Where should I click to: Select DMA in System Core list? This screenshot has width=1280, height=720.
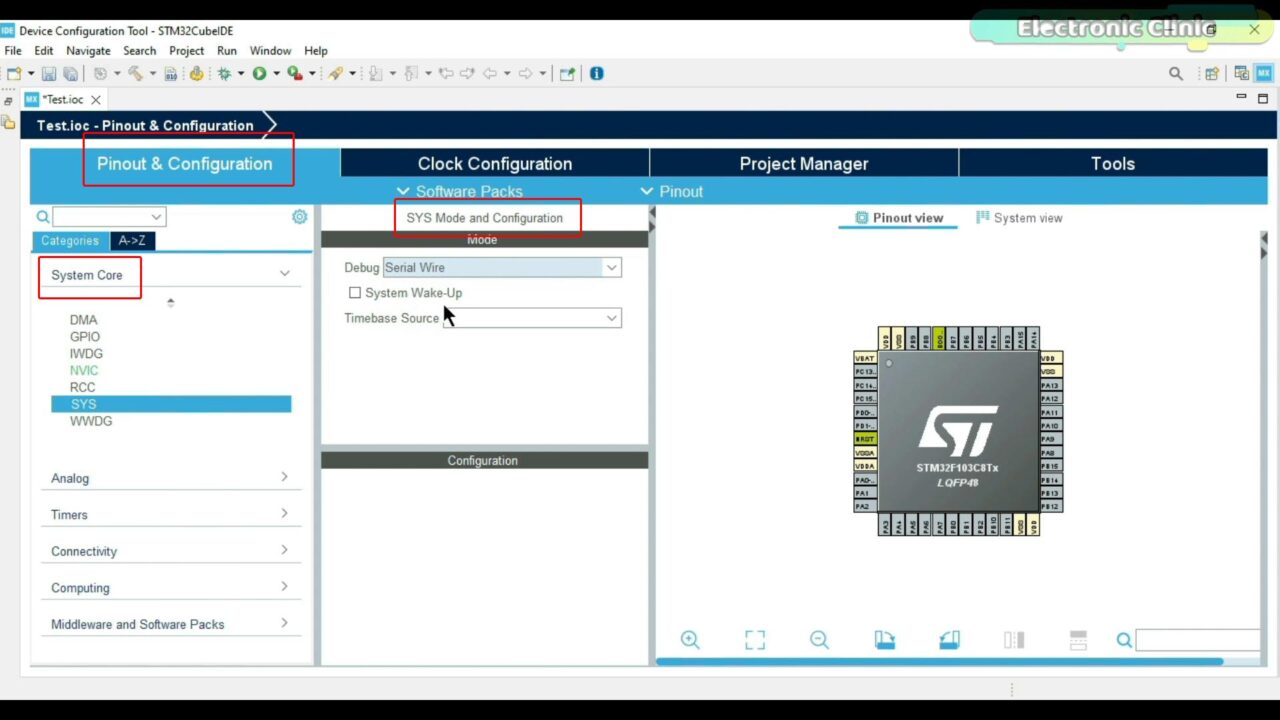(84, 320)
